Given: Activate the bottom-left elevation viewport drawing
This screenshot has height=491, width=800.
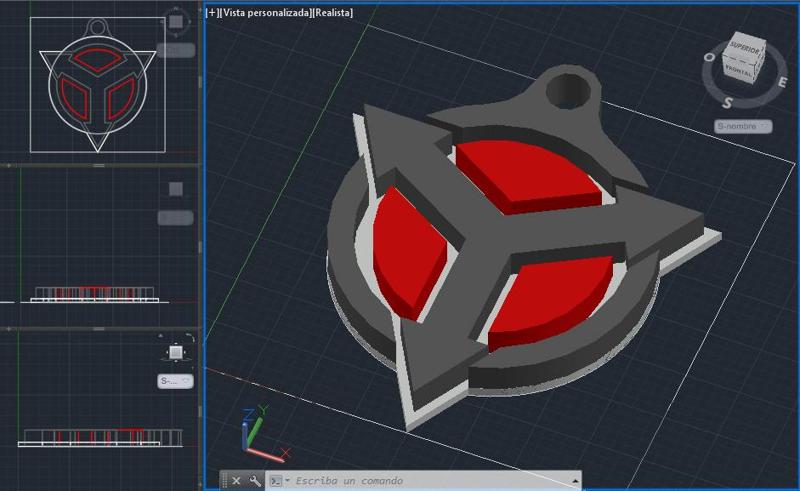Looking at the screenshot, I should pos(101,438).
